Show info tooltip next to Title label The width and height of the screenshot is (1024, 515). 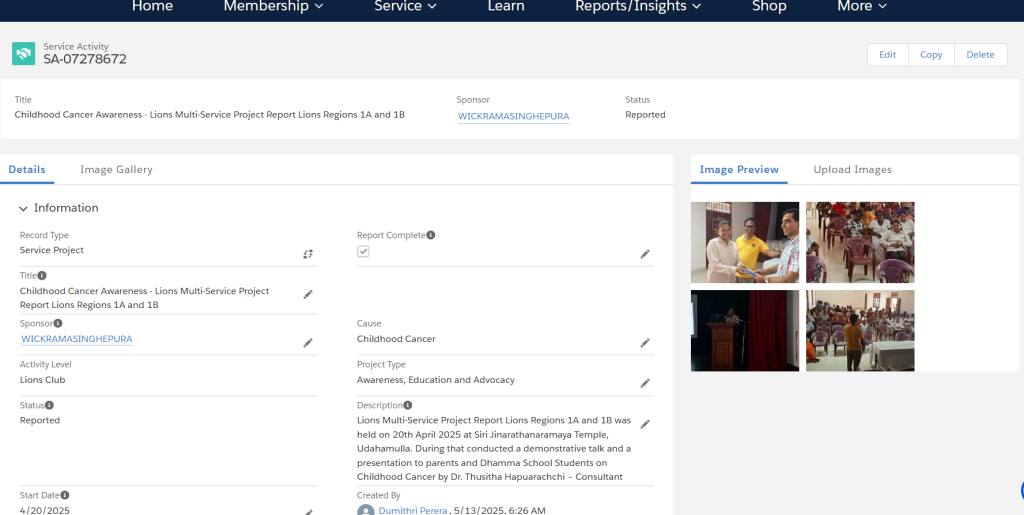coord(42,275)
